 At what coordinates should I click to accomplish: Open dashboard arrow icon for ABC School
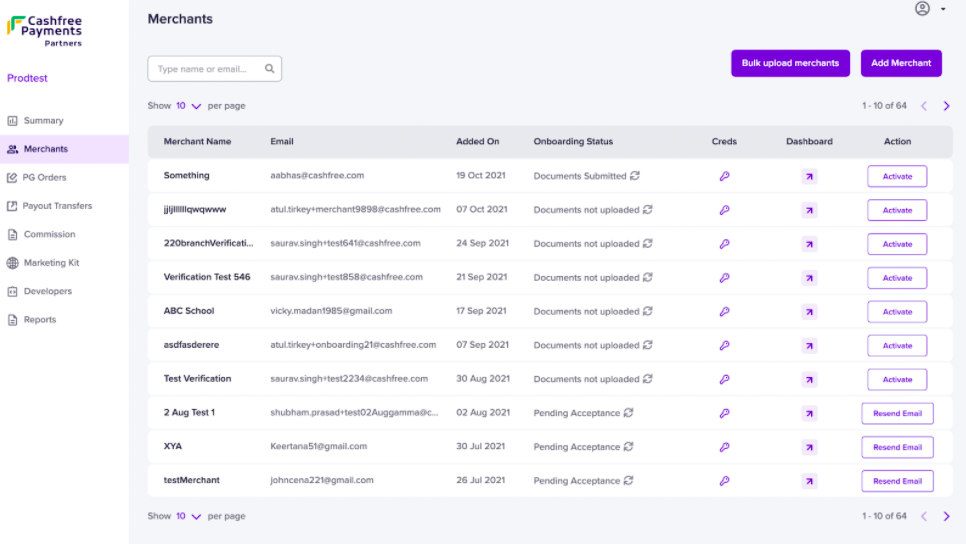pyautogui.click(x=809, y=312)
